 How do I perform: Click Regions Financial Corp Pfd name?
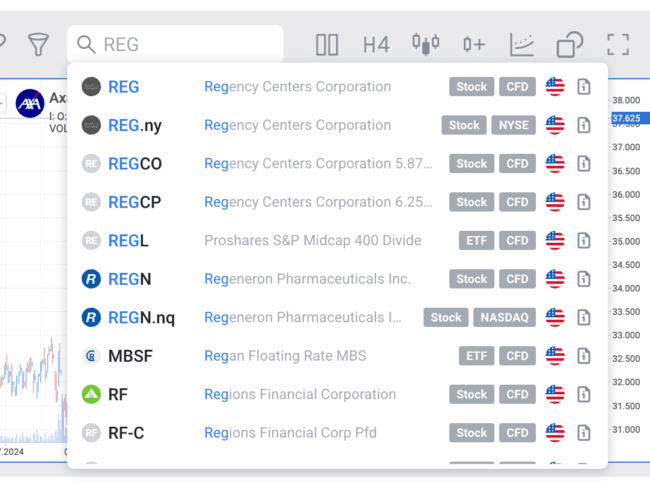point(290,433)
